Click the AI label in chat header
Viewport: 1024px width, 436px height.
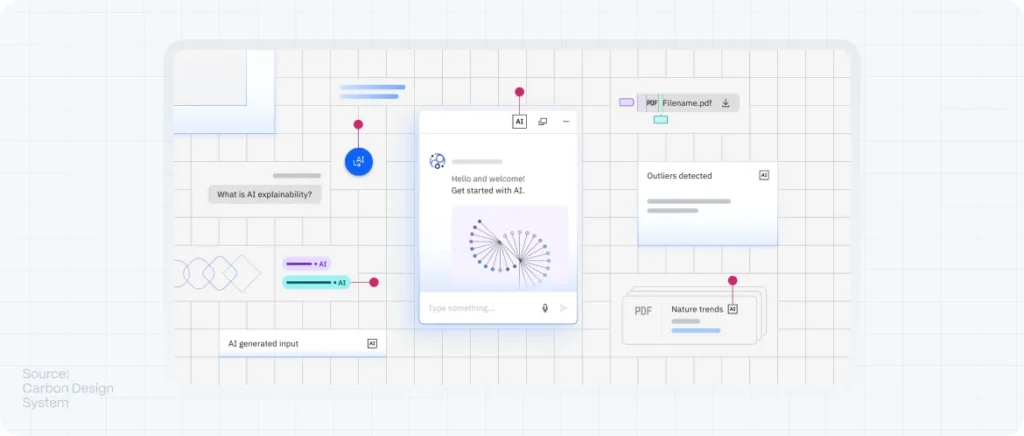coord(519,122)
